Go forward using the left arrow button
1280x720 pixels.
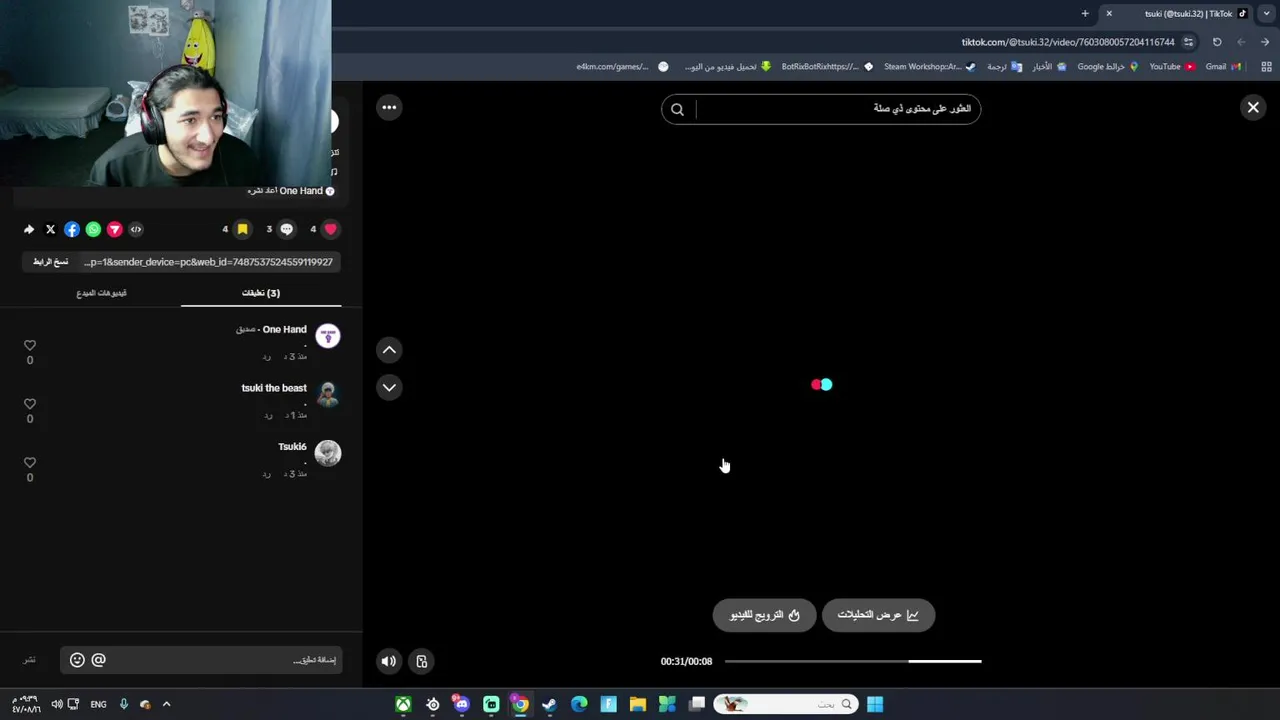tap(1241, 42)
